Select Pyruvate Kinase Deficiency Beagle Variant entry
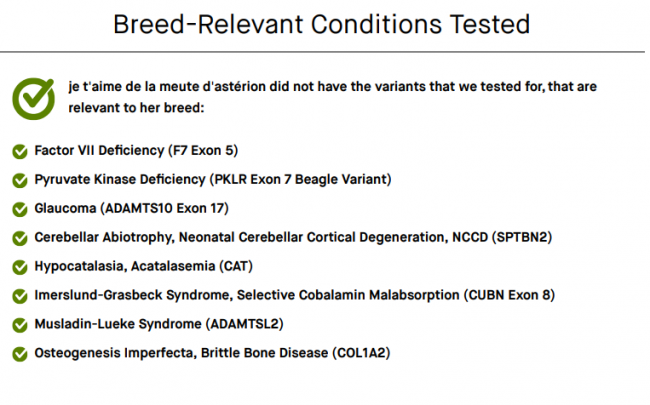650x405 pixels. tap(213, 179)
